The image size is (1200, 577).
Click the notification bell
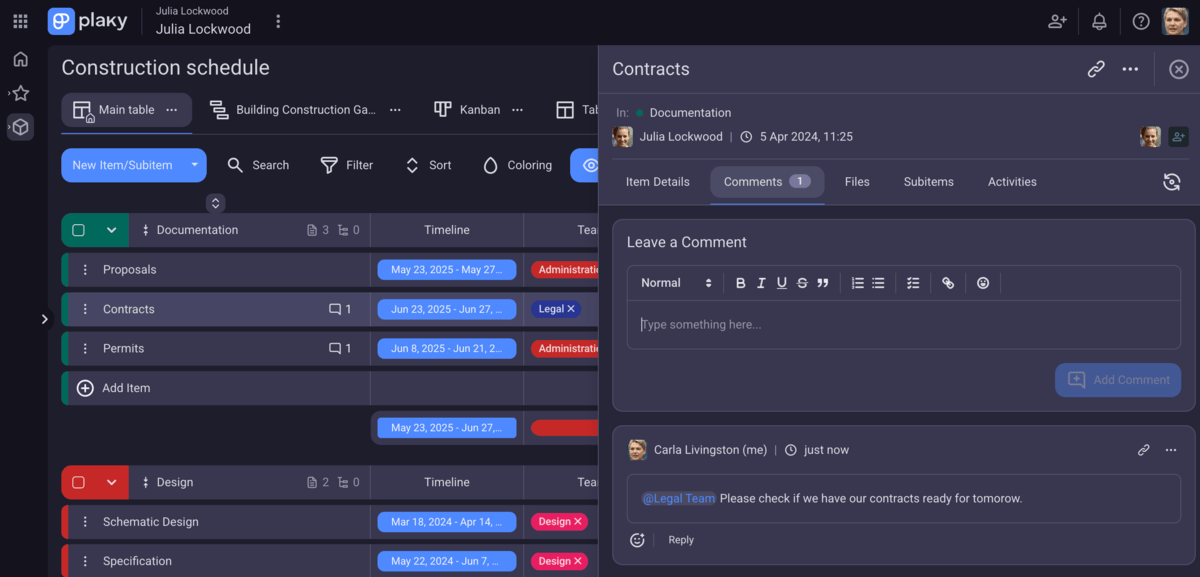[x=1099, y=20]
